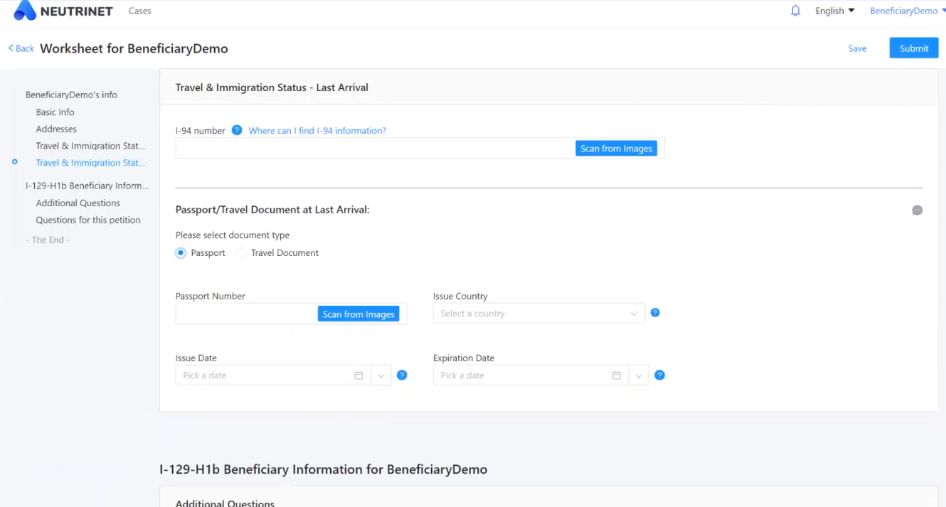Open the comment bubble icon for Passport section
This screenshot has width=946, height=507.
[x=917, y=210]
